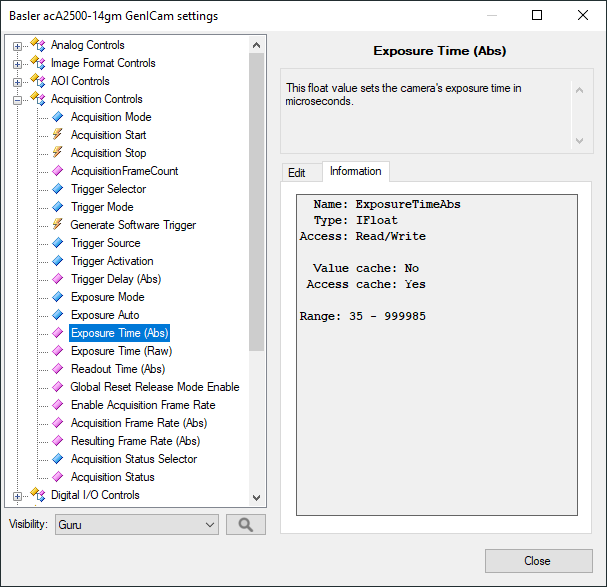Screen dimensions: 607x587
Task: Open the Visibility dropdown set to Guru
Action: tap(137, 524)
